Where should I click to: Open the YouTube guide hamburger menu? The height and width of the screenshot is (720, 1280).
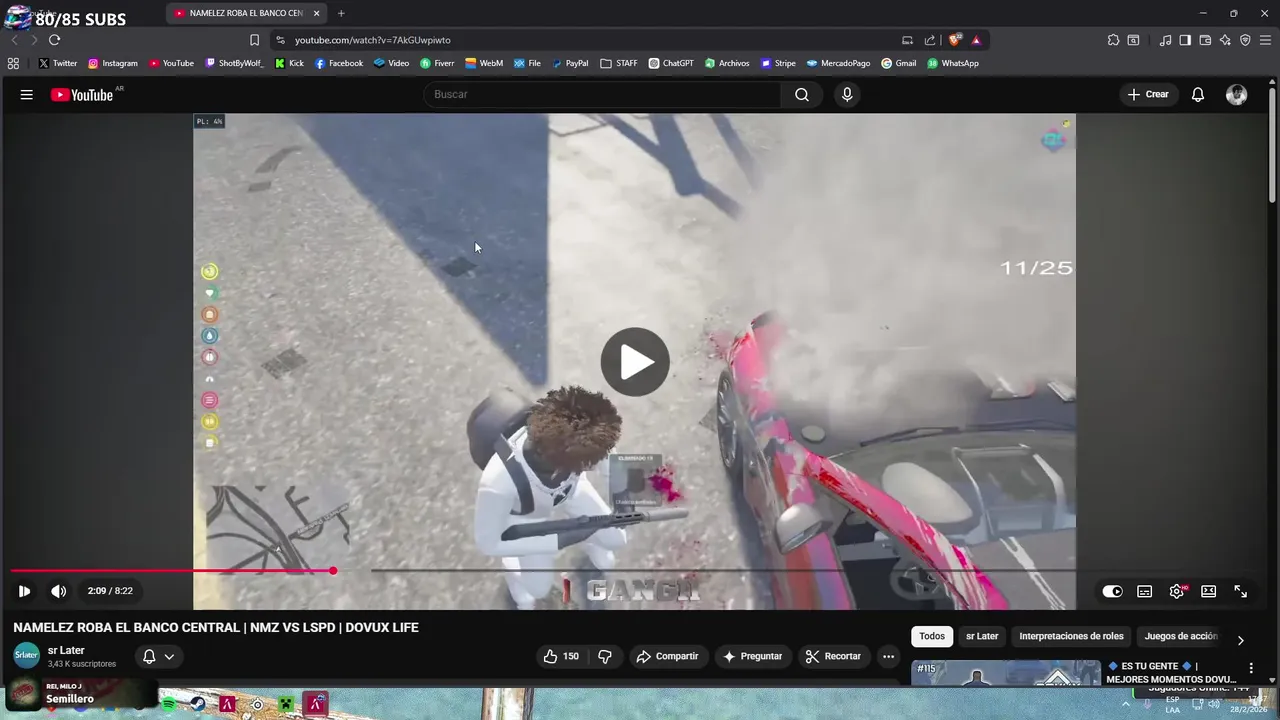(27, 95)
